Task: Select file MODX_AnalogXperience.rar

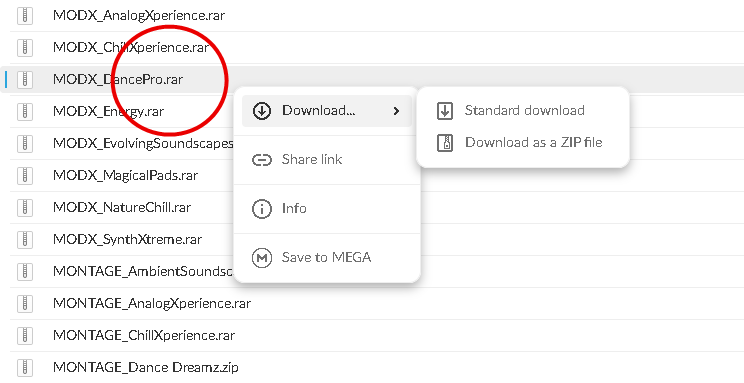Action: (139, 16)
